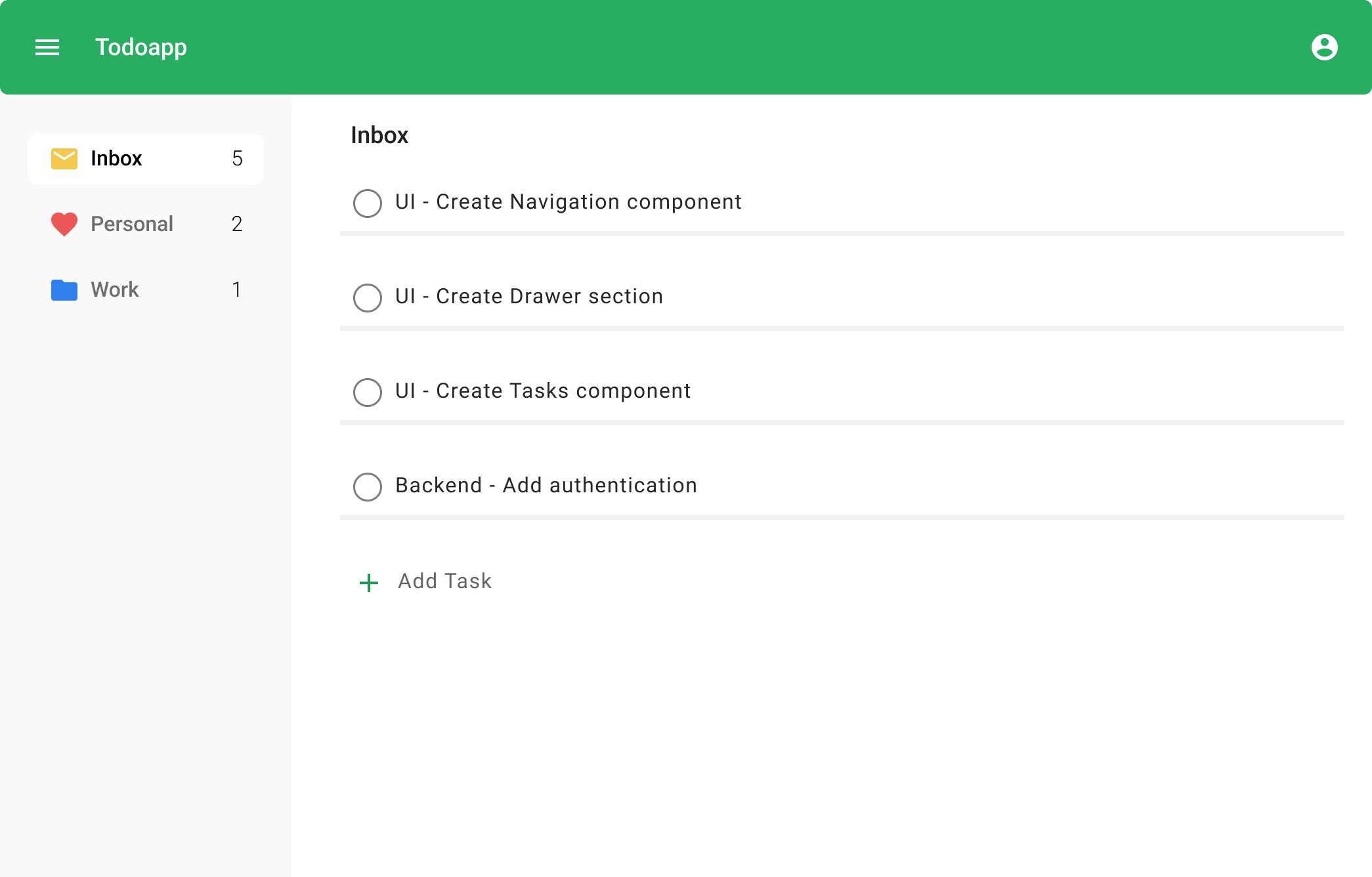Complete the Create Tasks component task
This screenshot has height=877, width=1372.
pos(368,392)
